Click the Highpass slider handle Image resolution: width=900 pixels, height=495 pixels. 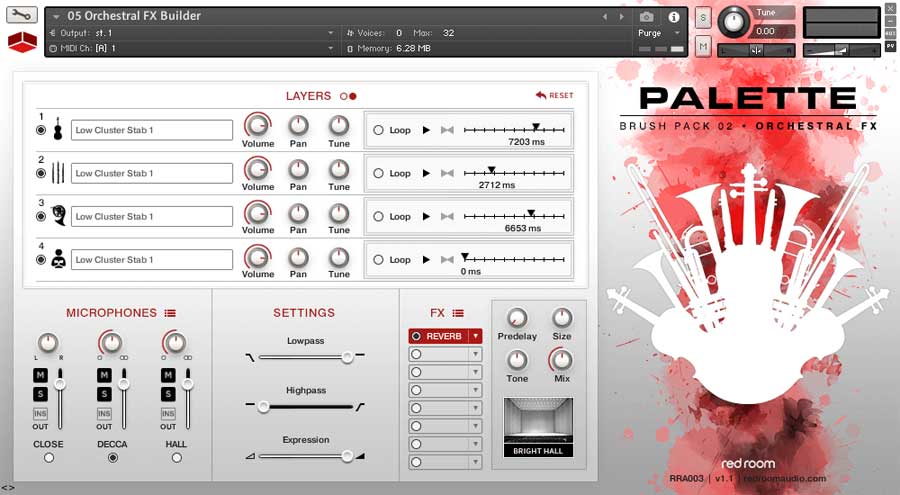(x=263, y=407)
